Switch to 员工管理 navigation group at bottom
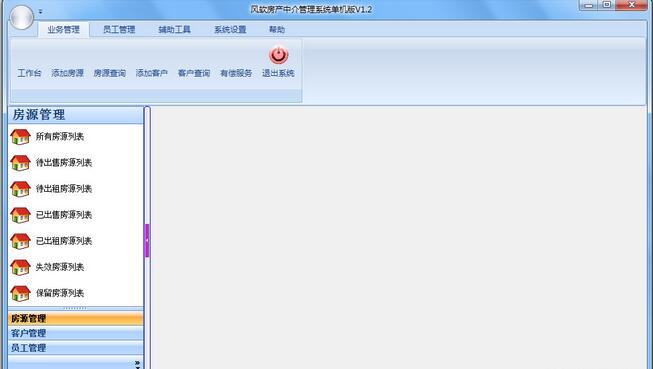The width and height of the screenshot is (653, 369). point(75,348)
